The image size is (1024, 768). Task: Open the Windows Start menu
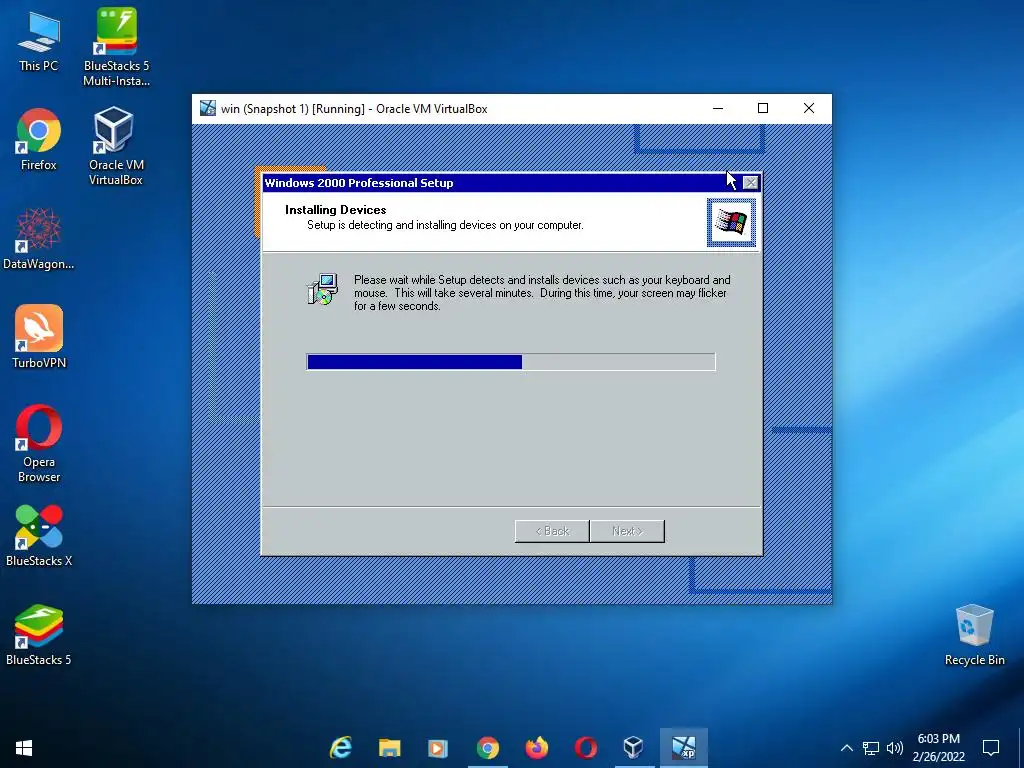click(x=24, y=748)
